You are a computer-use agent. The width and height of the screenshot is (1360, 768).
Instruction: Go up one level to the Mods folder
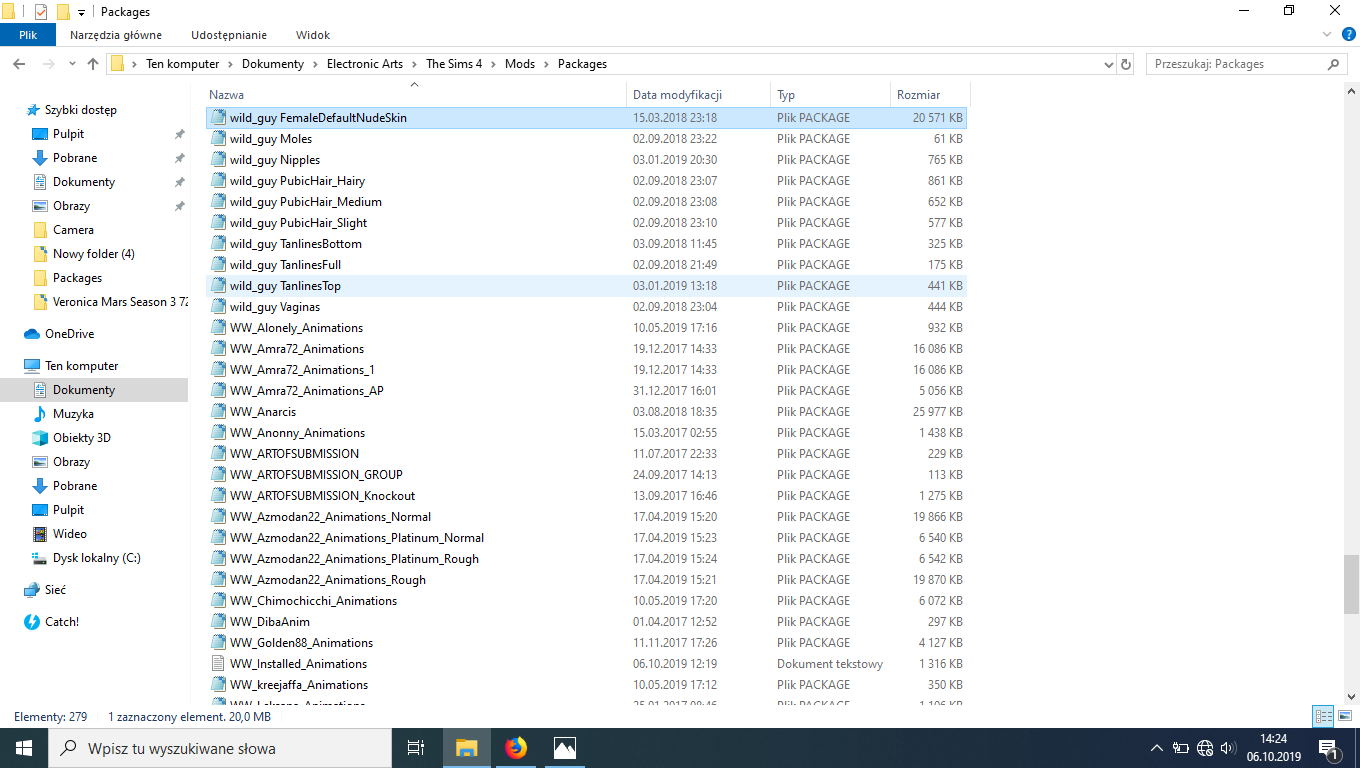[x=93, y=64]
